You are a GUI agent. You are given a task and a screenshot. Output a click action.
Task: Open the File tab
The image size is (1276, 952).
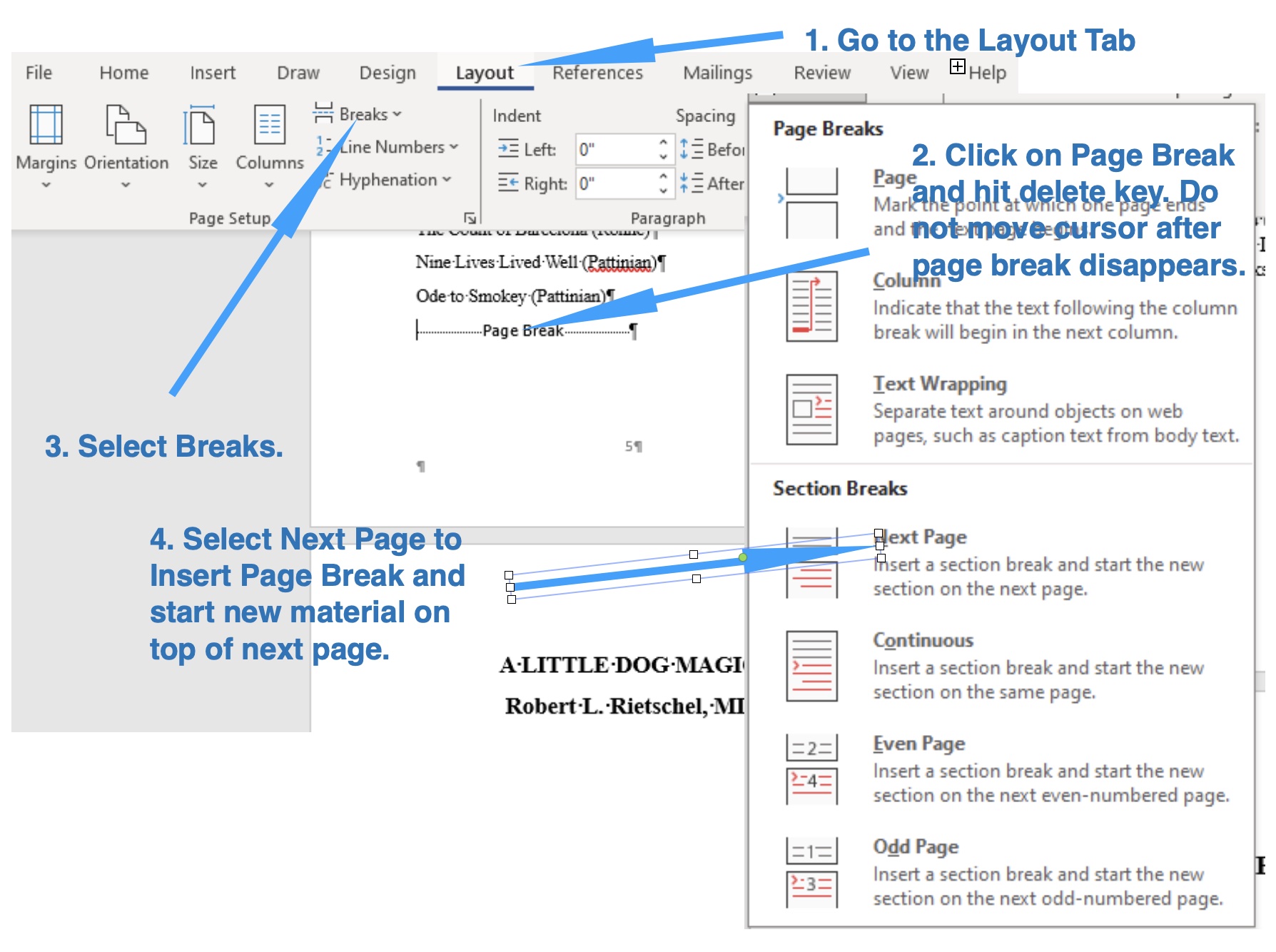[x=39, y=73]
